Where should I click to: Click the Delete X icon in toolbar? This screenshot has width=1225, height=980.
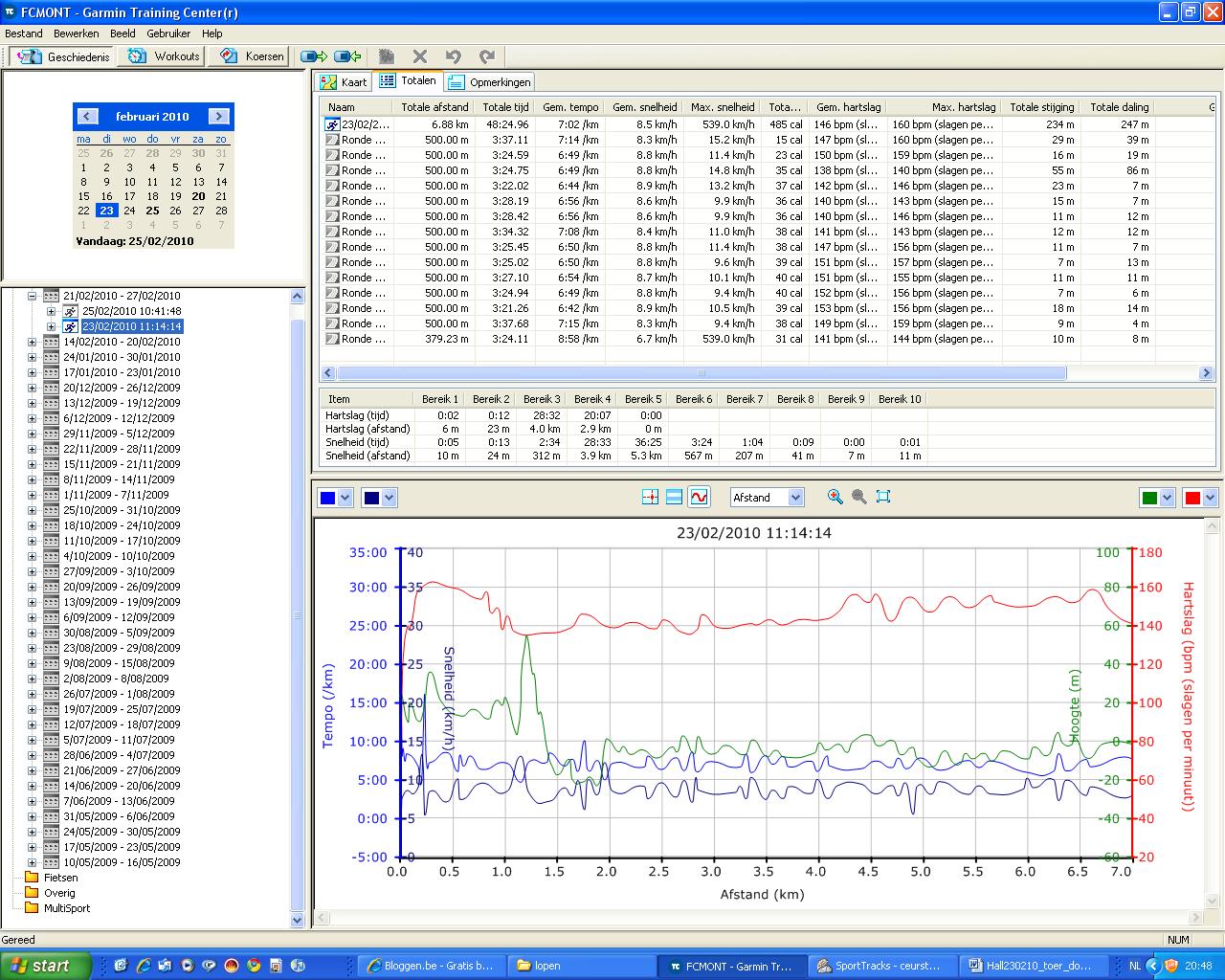[420, 56]
